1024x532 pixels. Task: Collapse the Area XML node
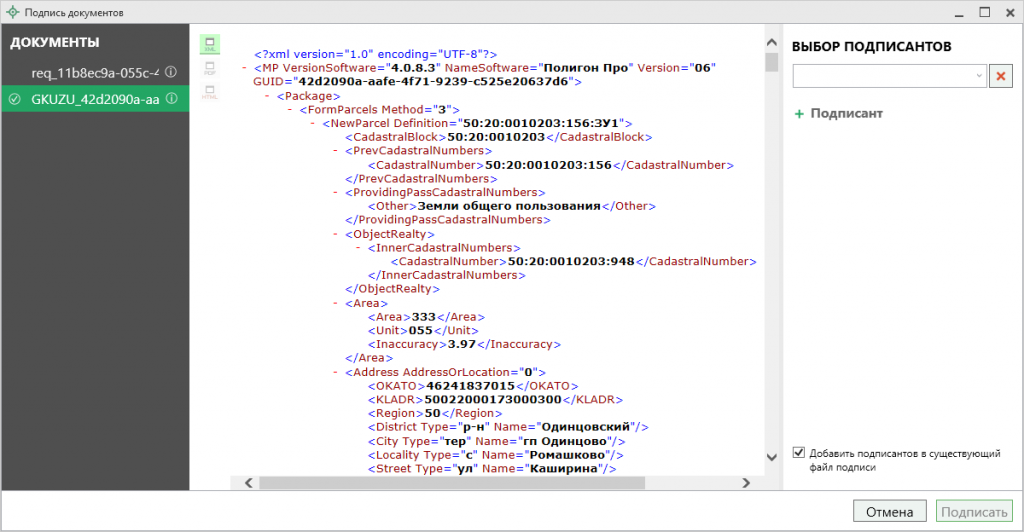[x=336, y=304]
